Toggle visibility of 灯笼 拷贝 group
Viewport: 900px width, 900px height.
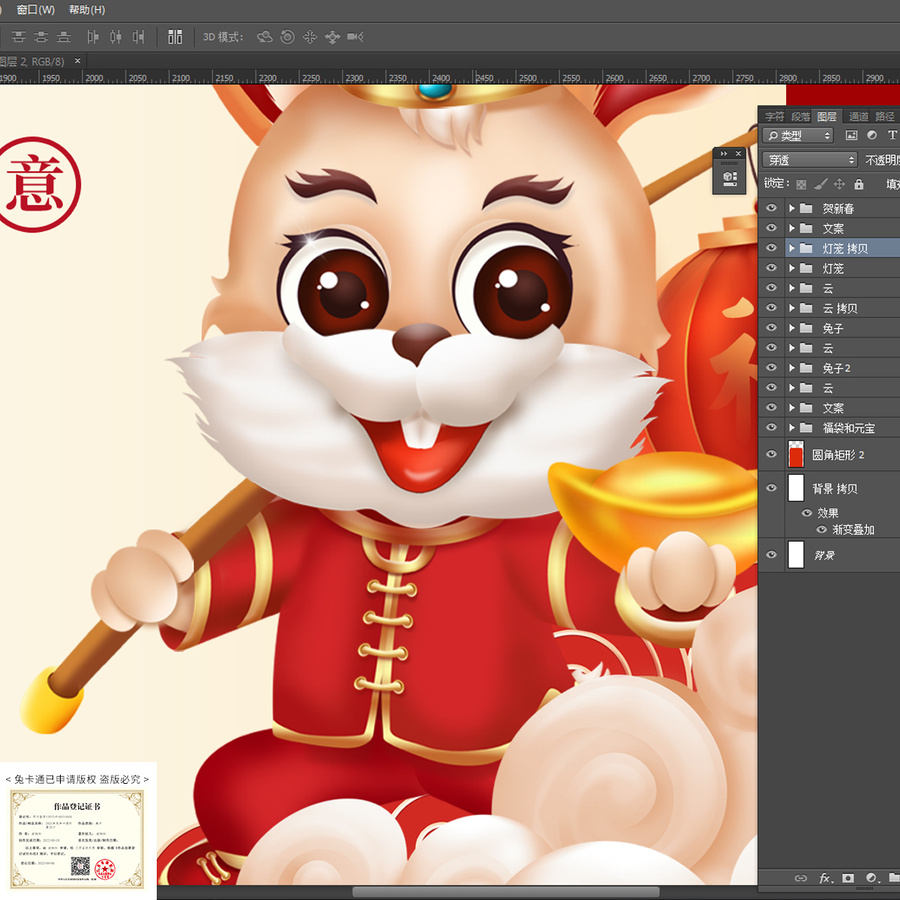click(x=771, y=248)
